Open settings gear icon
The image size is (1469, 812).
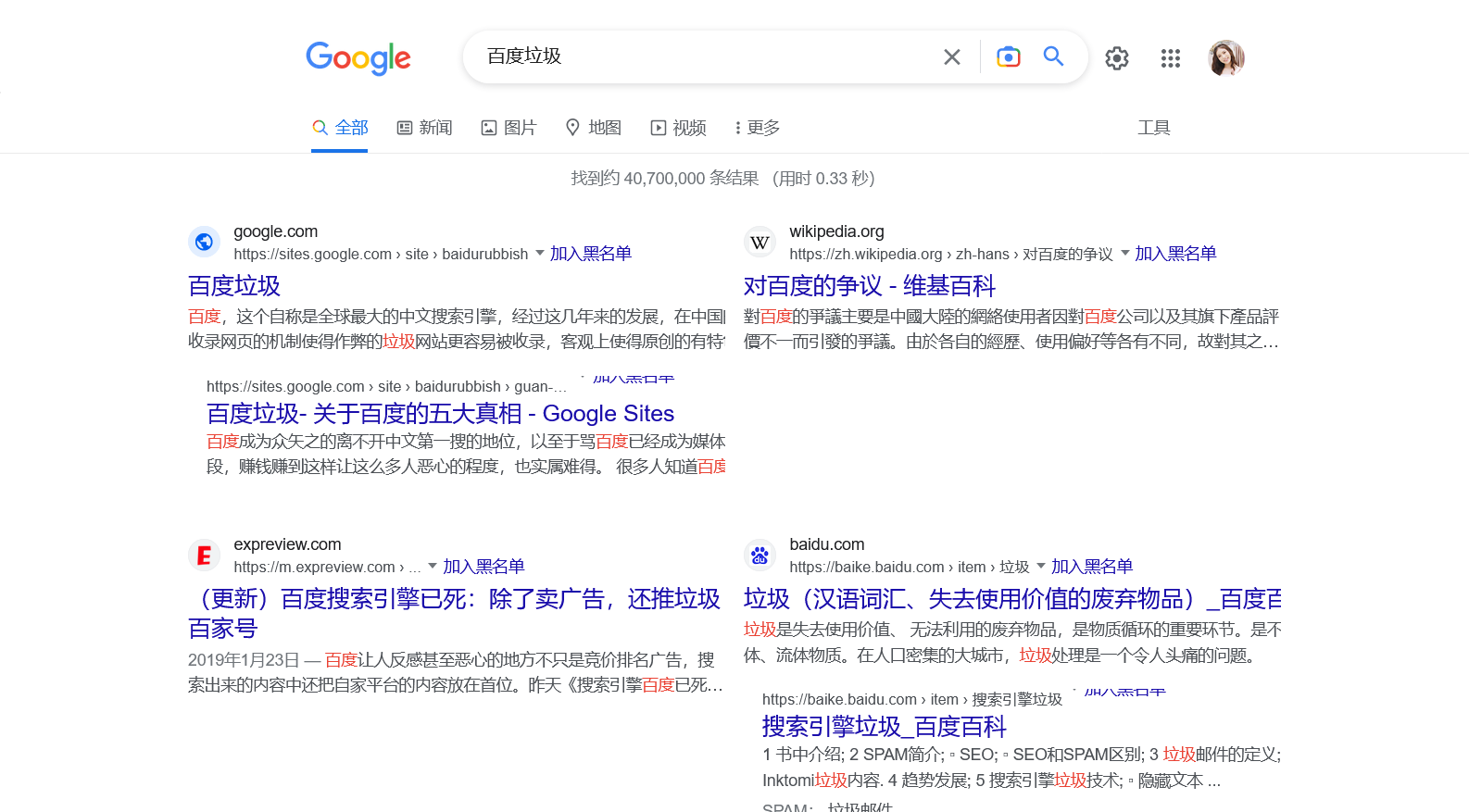coord(1117,58)
